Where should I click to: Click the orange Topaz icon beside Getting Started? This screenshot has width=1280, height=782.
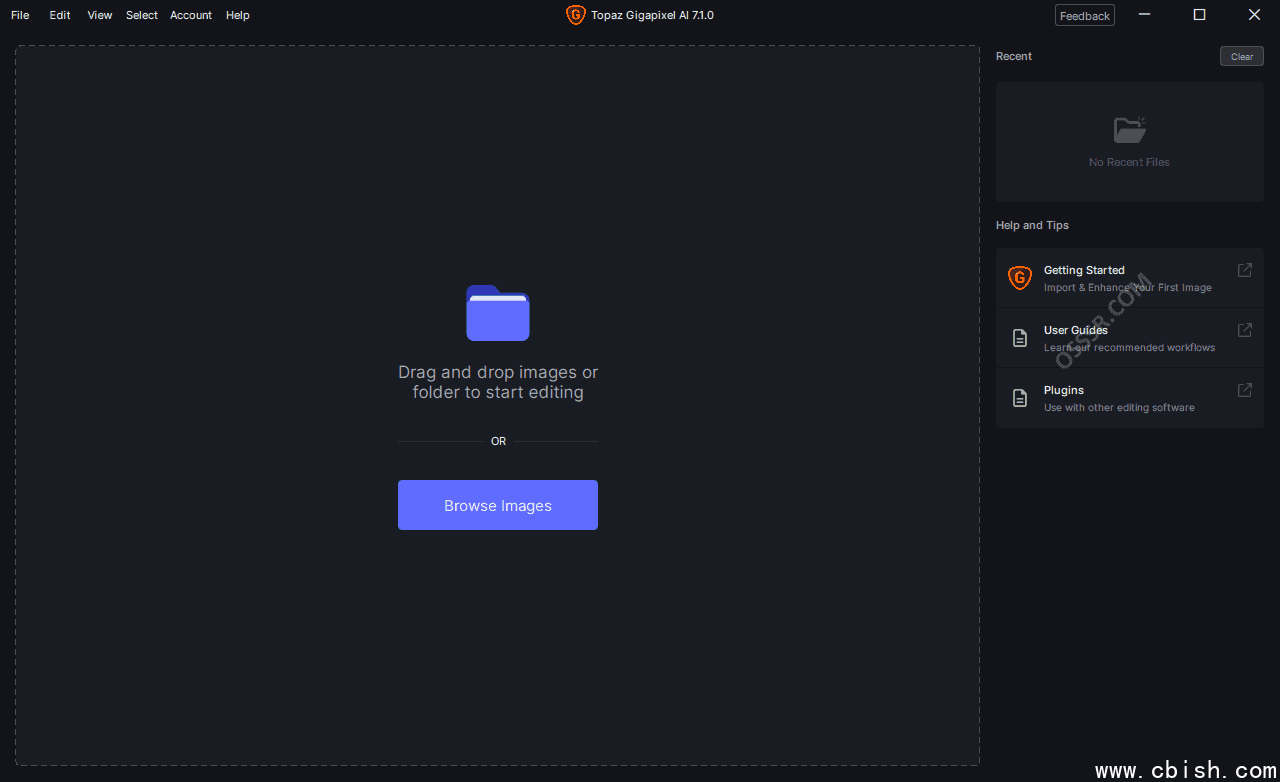tap(1019, 278)
